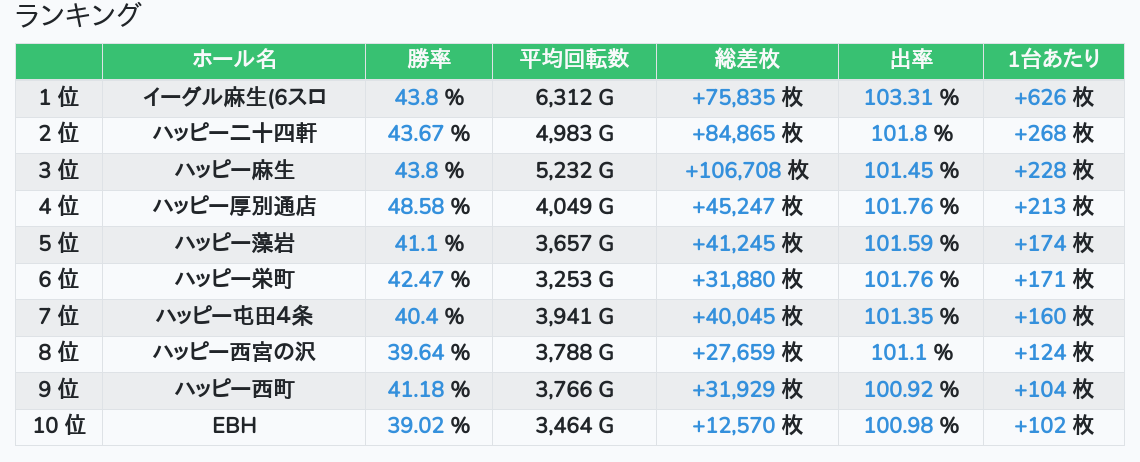The width and height of the screenshot is (1140, 462).
Task: Click the ホール名 column header
Action: [234, 60]
